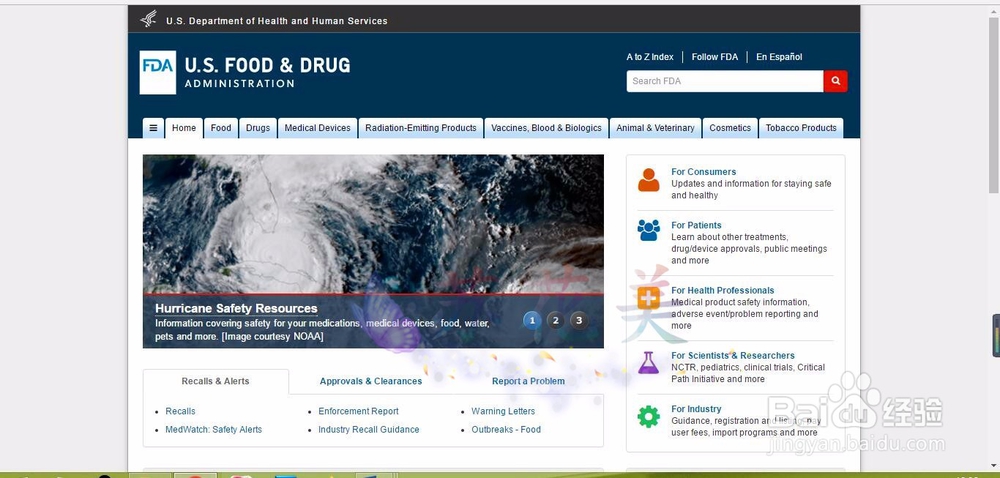Open the hamburger menu tab

(x=153, y=128)
